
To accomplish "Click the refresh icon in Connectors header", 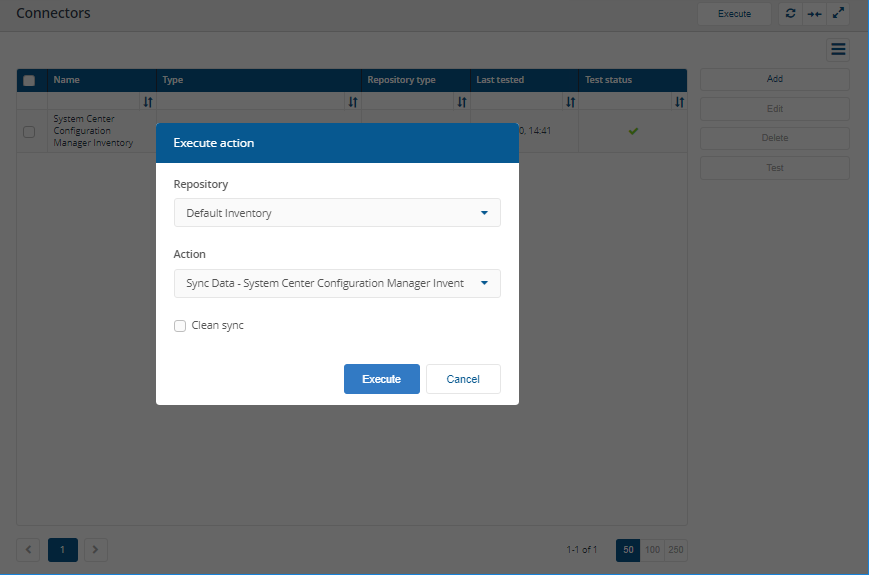I will pos(791,14).
